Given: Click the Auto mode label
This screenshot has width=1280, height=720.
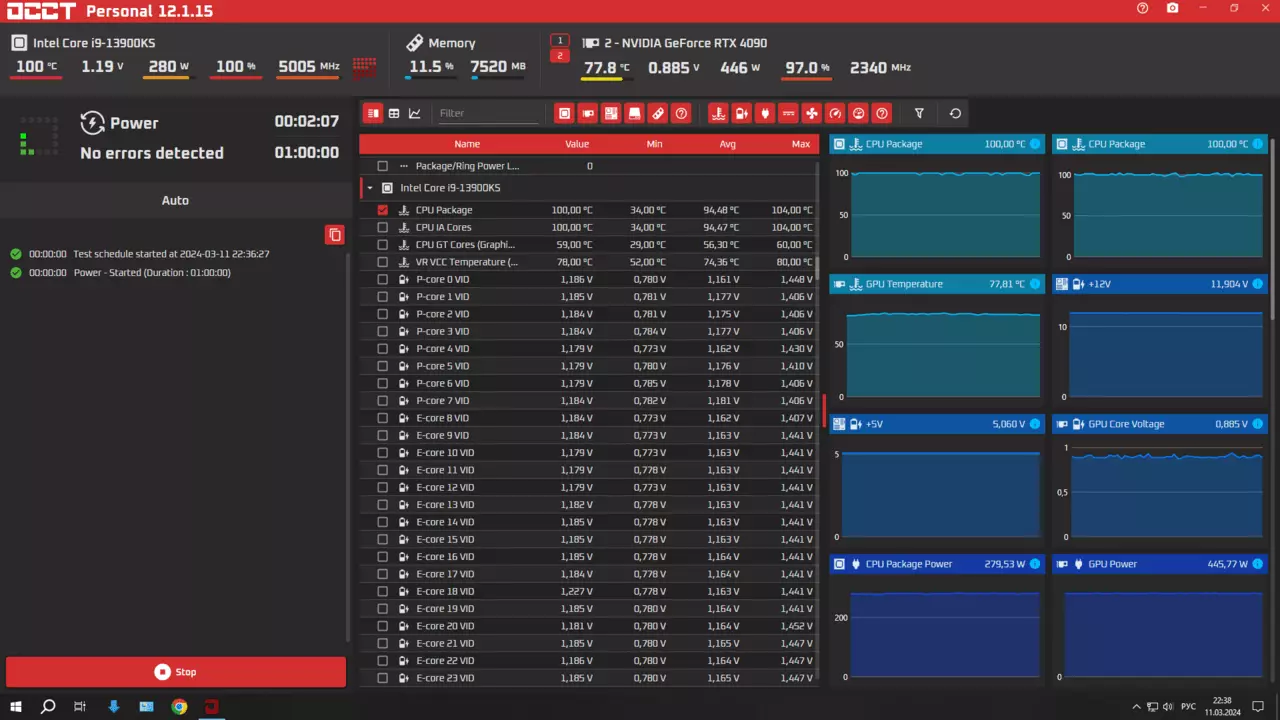Looking at the screenshot, I should (175, 200).
